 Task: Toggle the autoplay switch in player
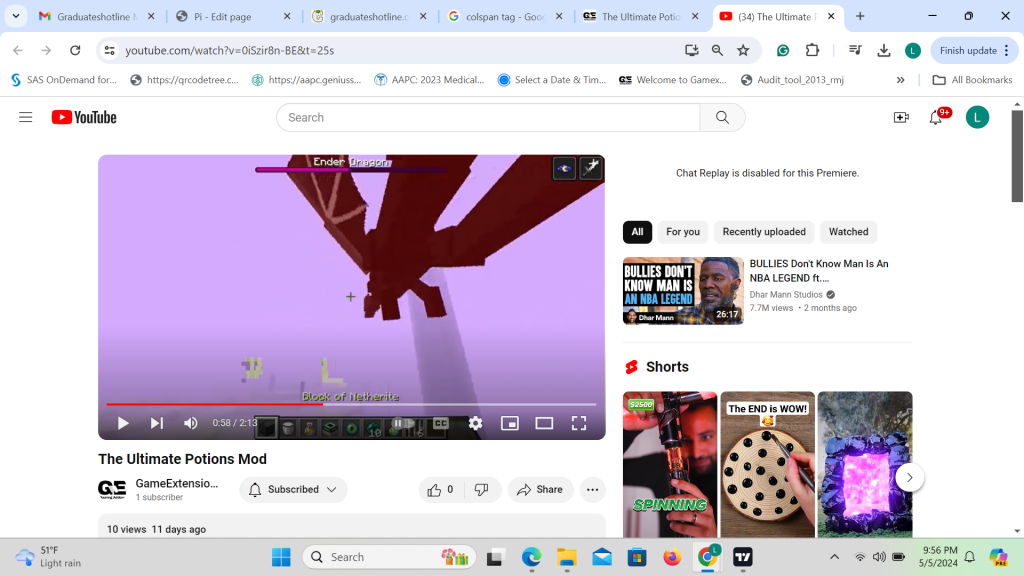[x=401, y=423]
